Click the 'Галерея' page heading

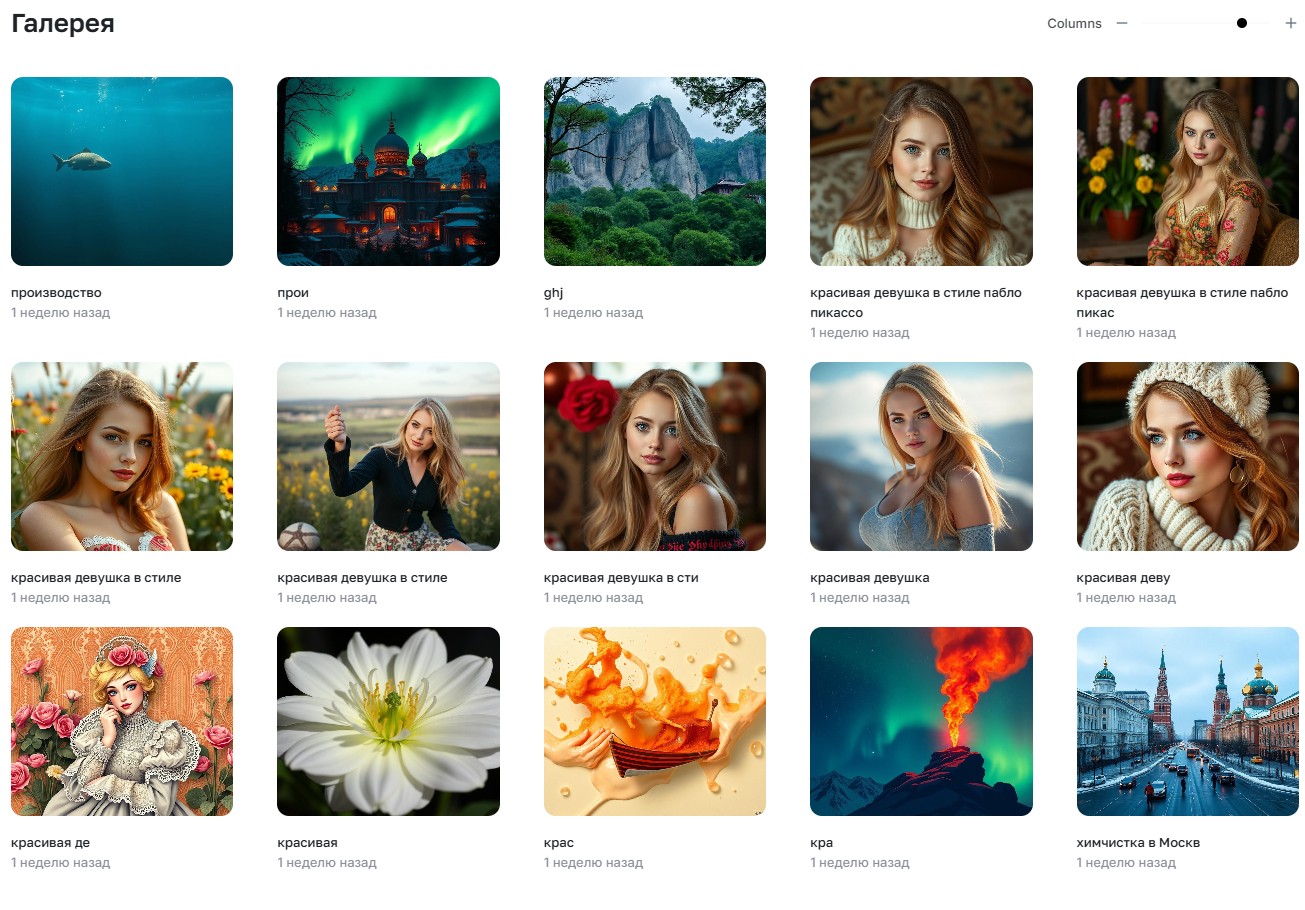(x=63, y=24)
